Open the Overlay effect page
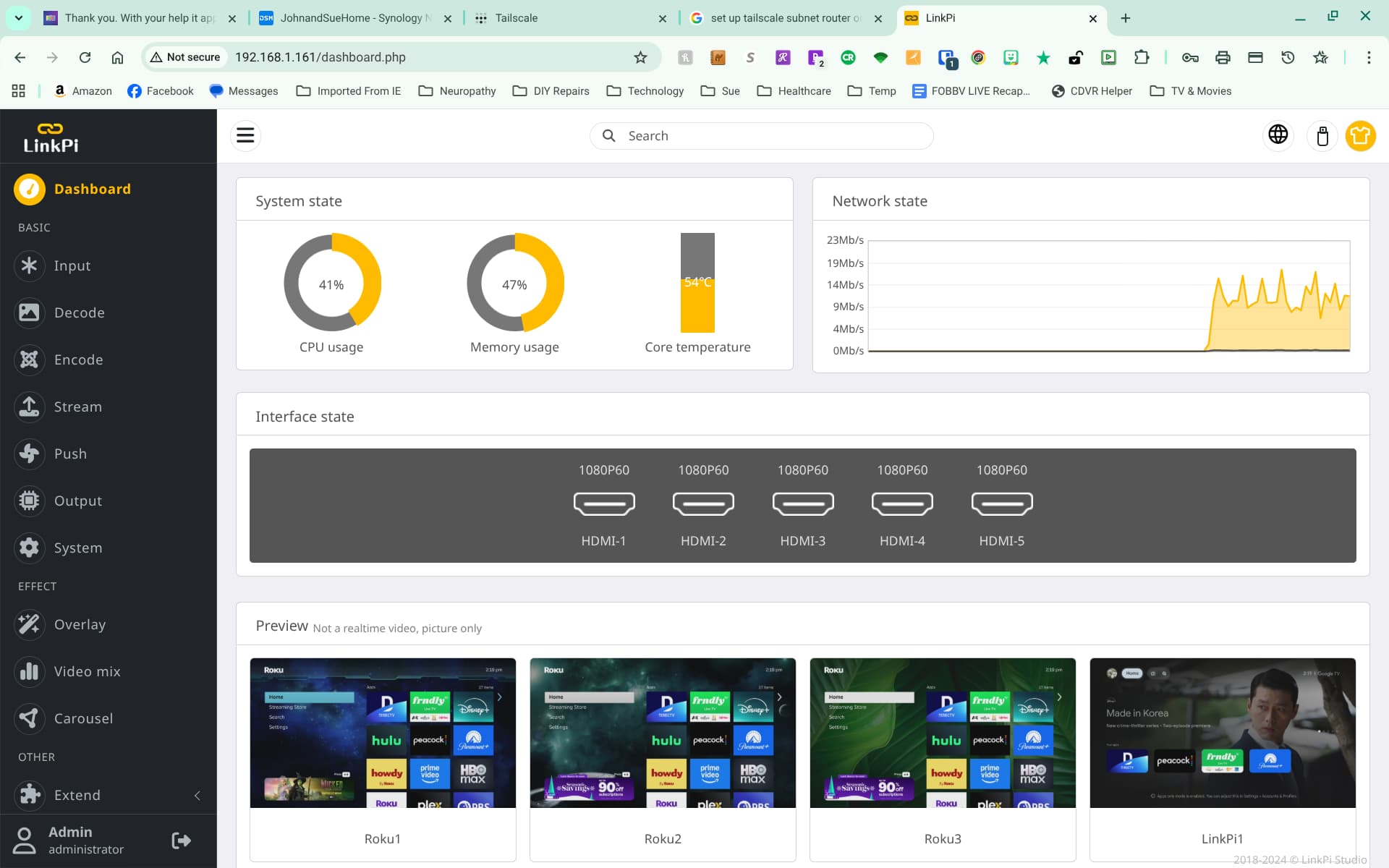This screenshot has width=1389, height=868. click(80, 624)
